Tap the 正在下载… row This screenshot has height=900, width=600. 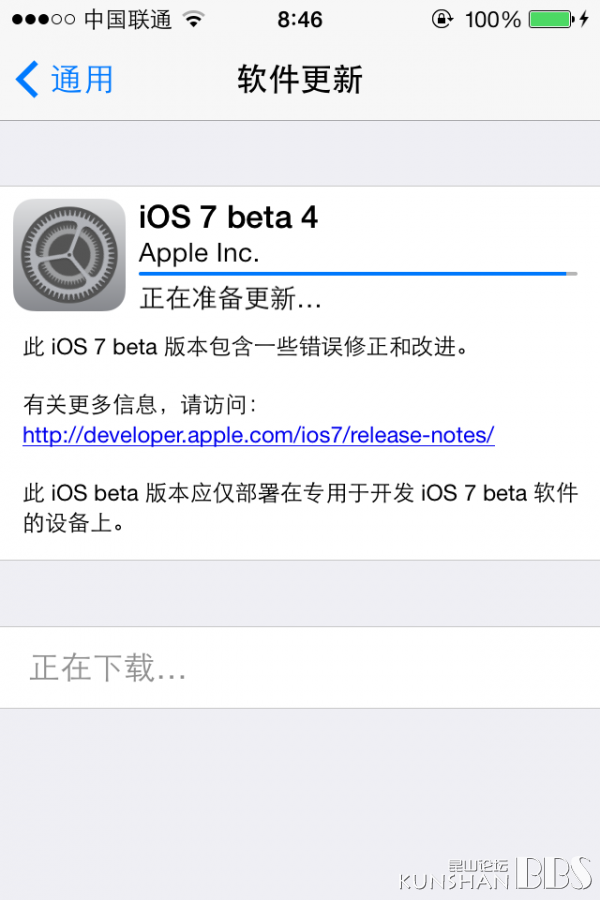300,668
